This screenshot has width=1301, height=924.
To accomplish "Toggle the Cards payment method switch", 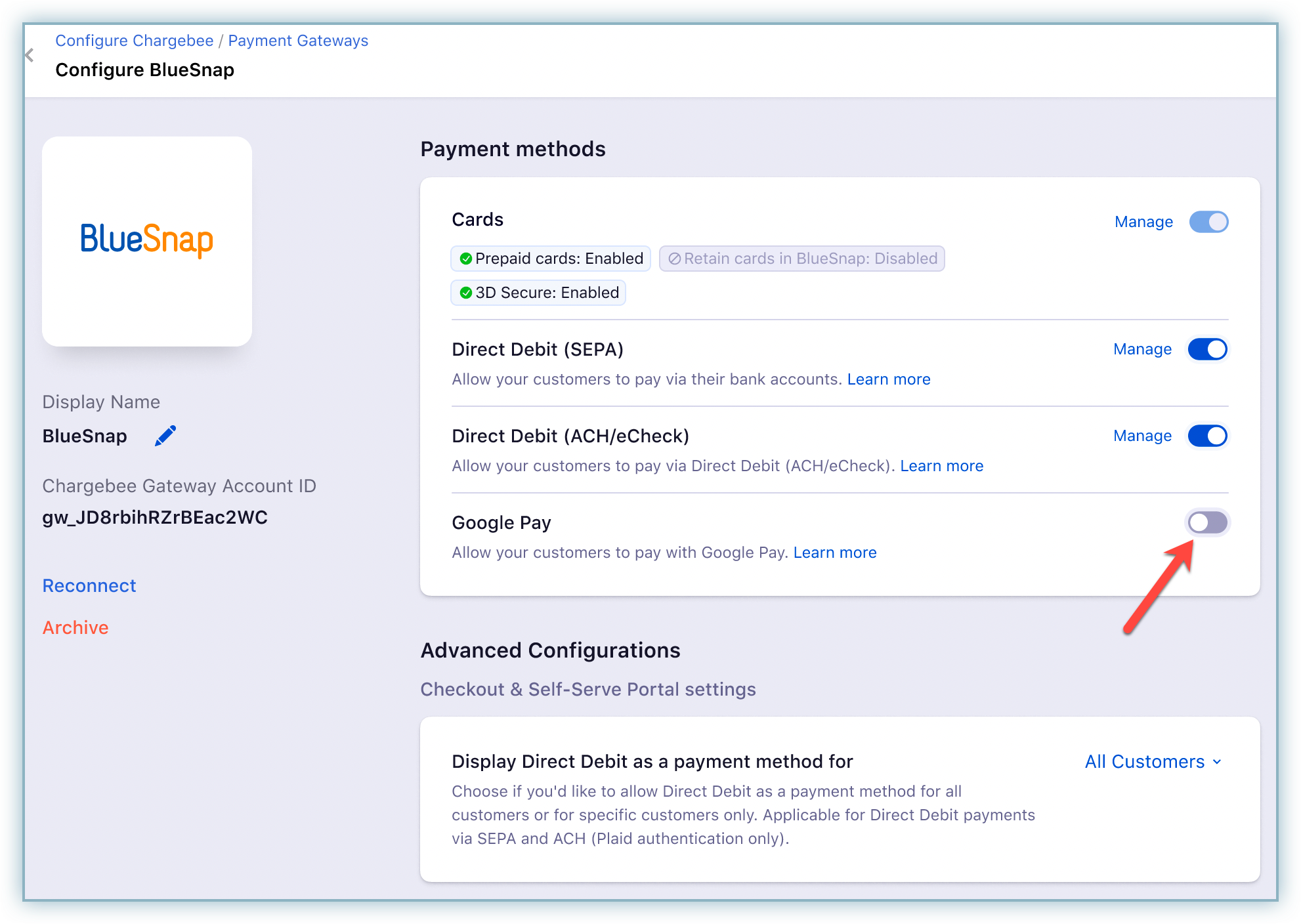I will click(1208, 222).
